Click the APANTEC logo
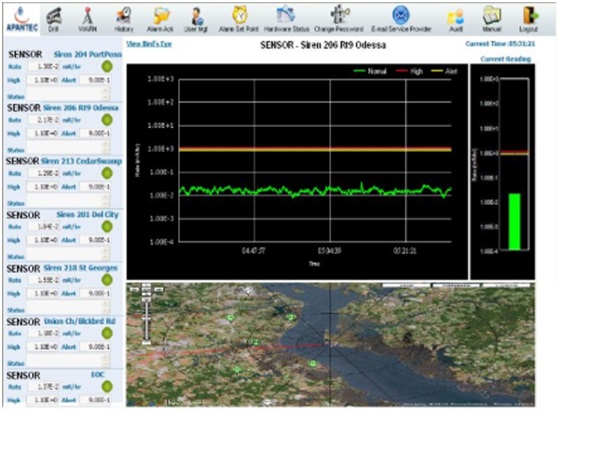Viewport: 600px width, 450px height. click(x=19, y=16)
